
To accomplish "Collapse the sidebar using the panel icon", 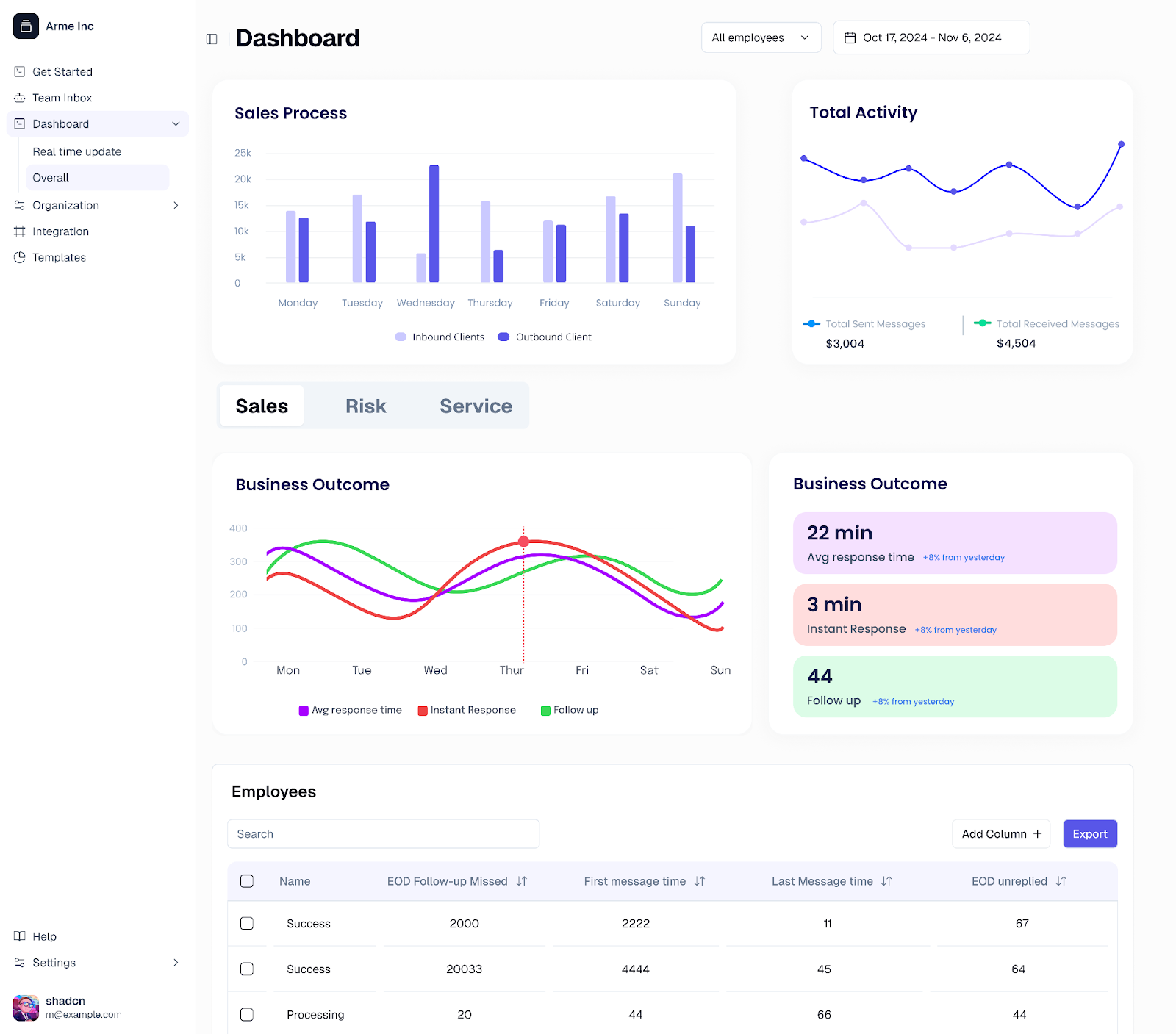I will point(212,38).
